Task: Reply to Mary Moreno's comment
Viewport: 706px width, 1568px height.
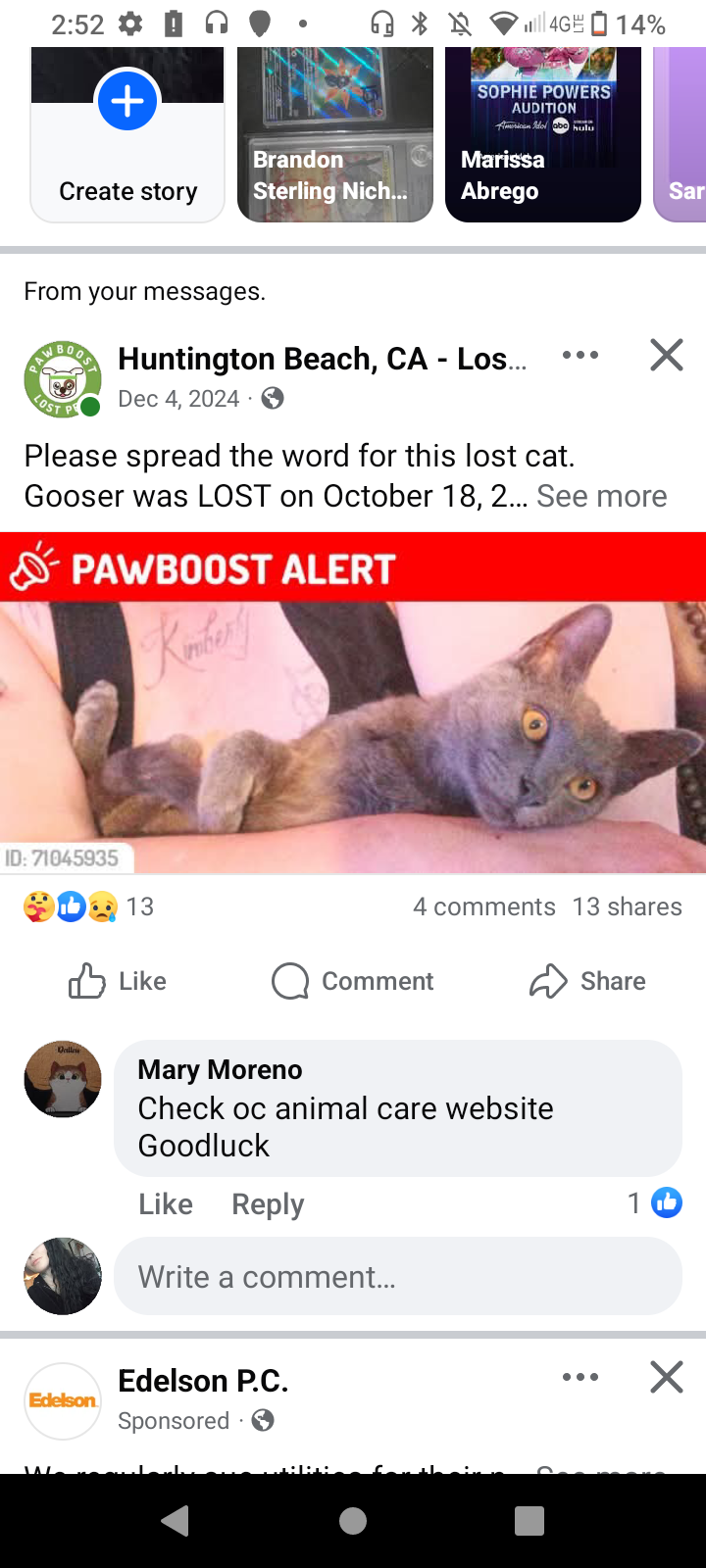Action: click(x=268, y=1204)
